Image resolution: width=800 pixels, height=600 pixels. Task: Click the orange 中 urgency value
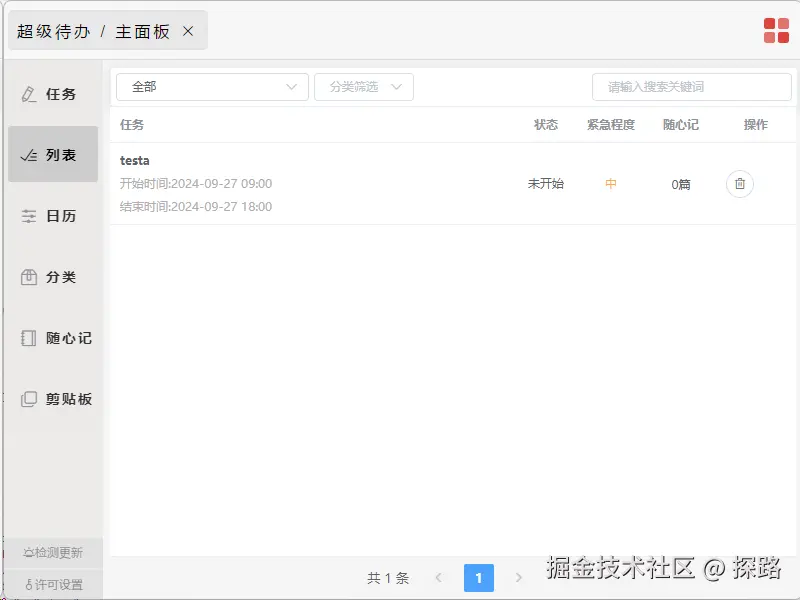[611, 184]
